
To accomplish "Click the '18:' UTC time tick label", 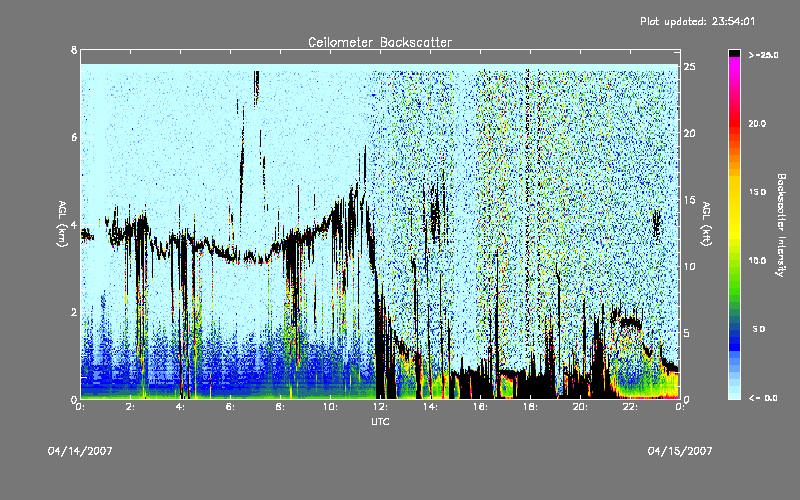I will click(x=530, y=407).
